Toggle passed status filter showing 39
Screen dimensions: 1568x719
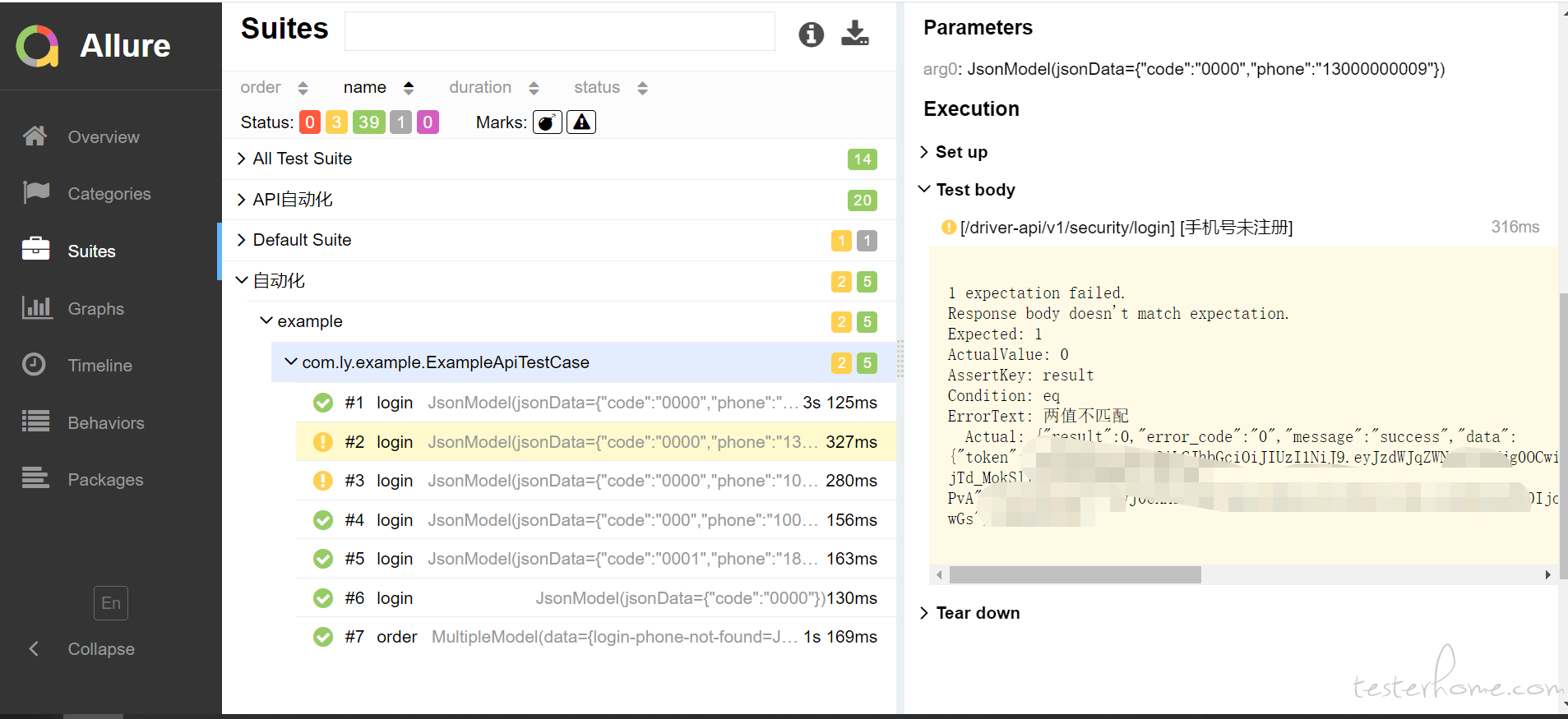(368, 122)
